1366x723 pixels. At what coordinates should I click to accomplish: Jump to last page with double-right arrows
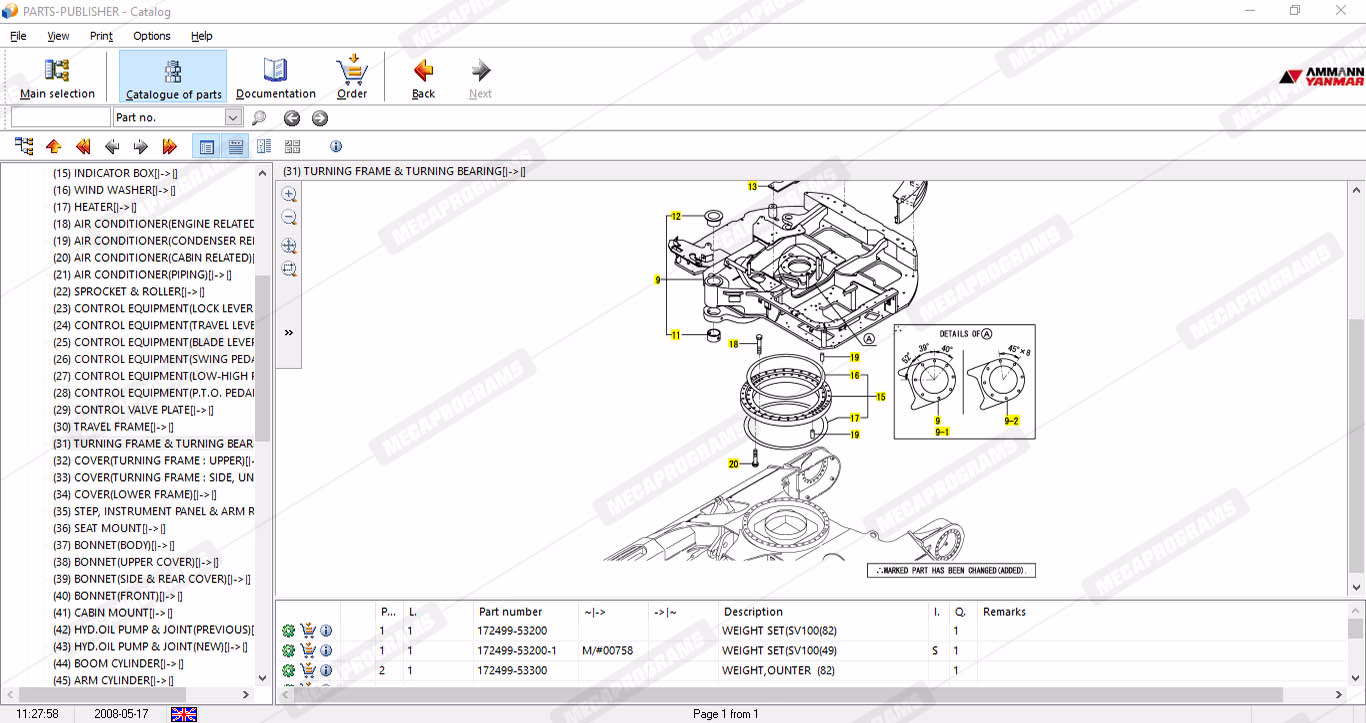click(x=169, y=147)
